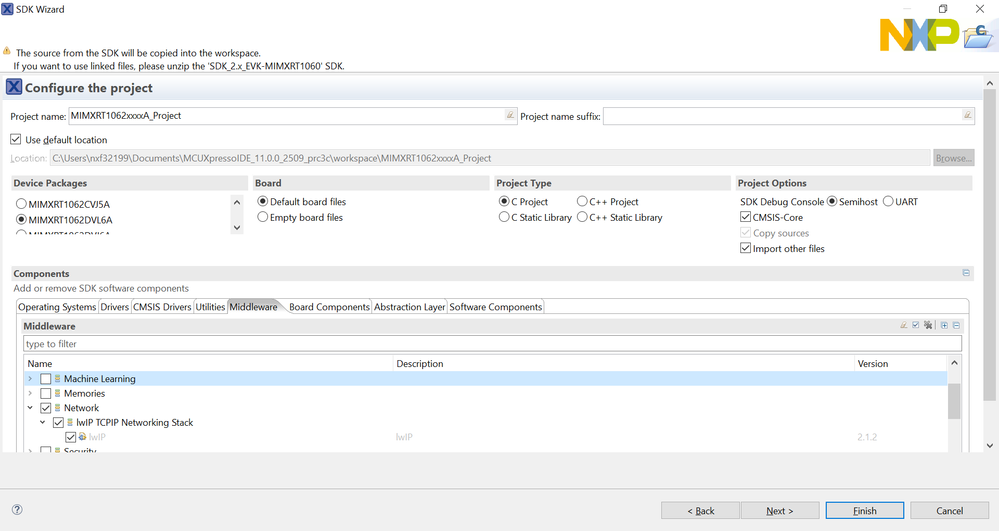999x531 pixels.
Task: Click the lwIP TCPIP Networking Stack icon
Action: pos(70,422)
